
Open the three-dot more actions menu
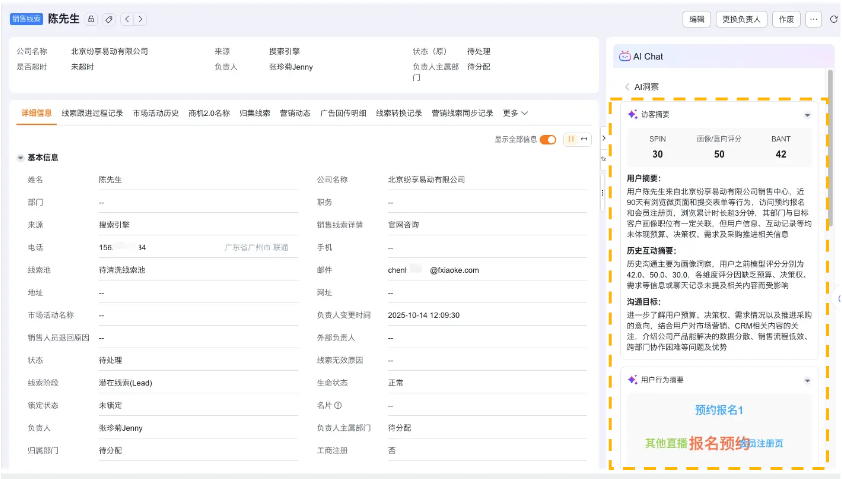point(813,19)
